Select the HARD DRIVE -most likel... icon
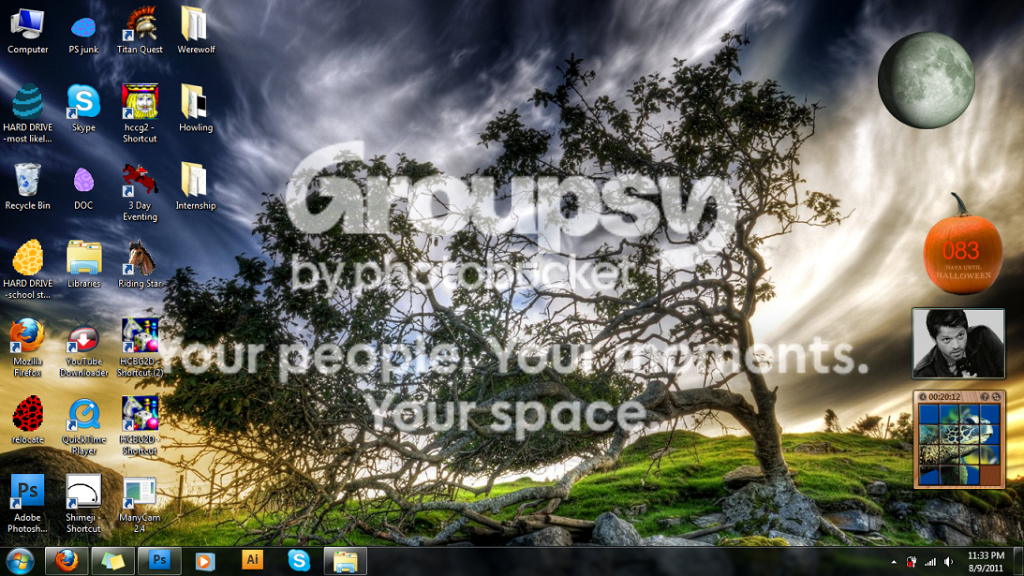 tap(27, 114)
